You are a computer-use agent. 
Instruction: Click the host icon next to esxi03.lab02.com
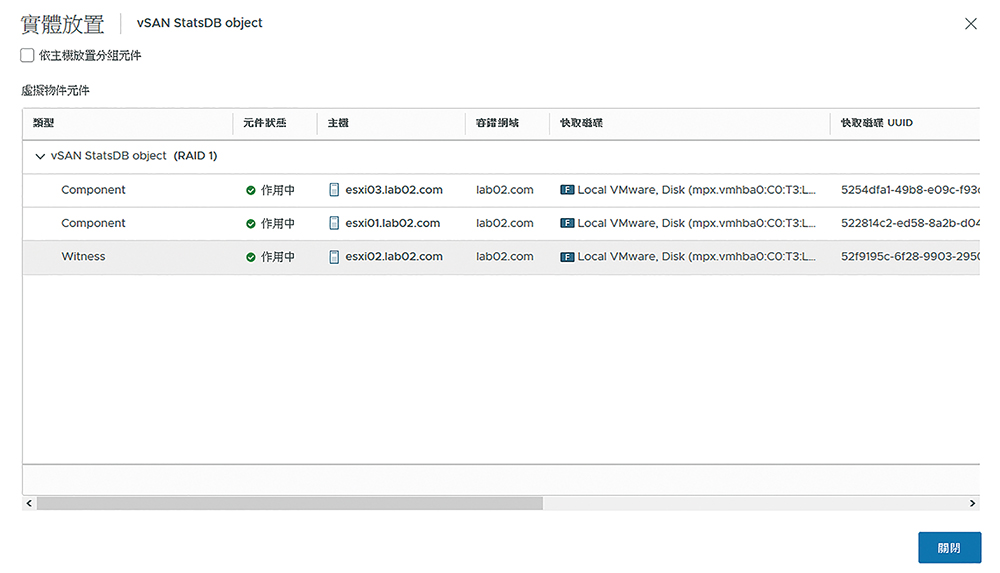pyautogui.click(x=334, y=190)
